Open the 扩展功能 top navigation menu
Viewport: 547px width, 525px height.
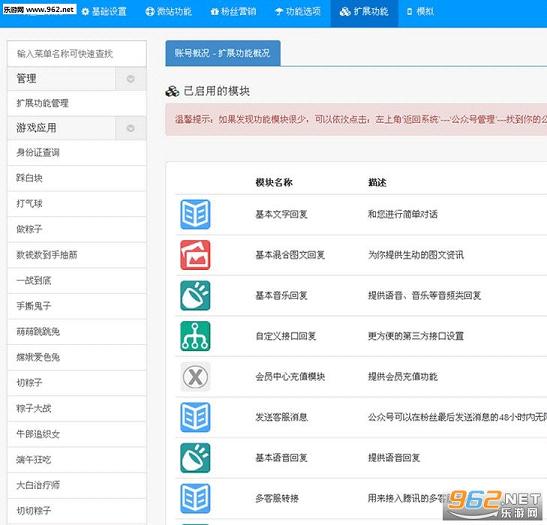[x=364, y=12]
